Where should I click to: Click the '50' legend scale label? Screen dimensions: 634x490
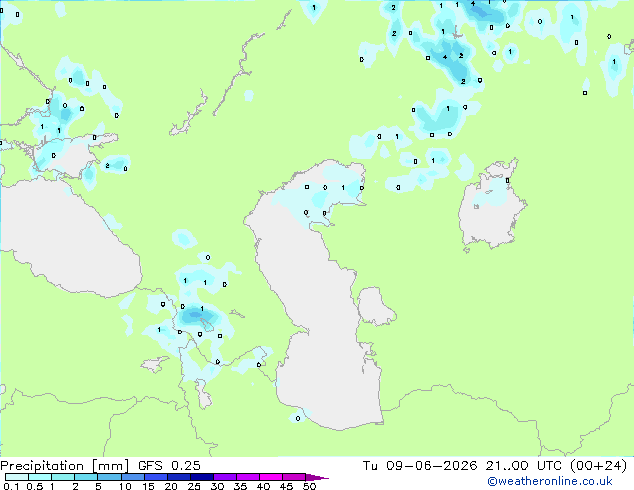(x=309, y=486)
